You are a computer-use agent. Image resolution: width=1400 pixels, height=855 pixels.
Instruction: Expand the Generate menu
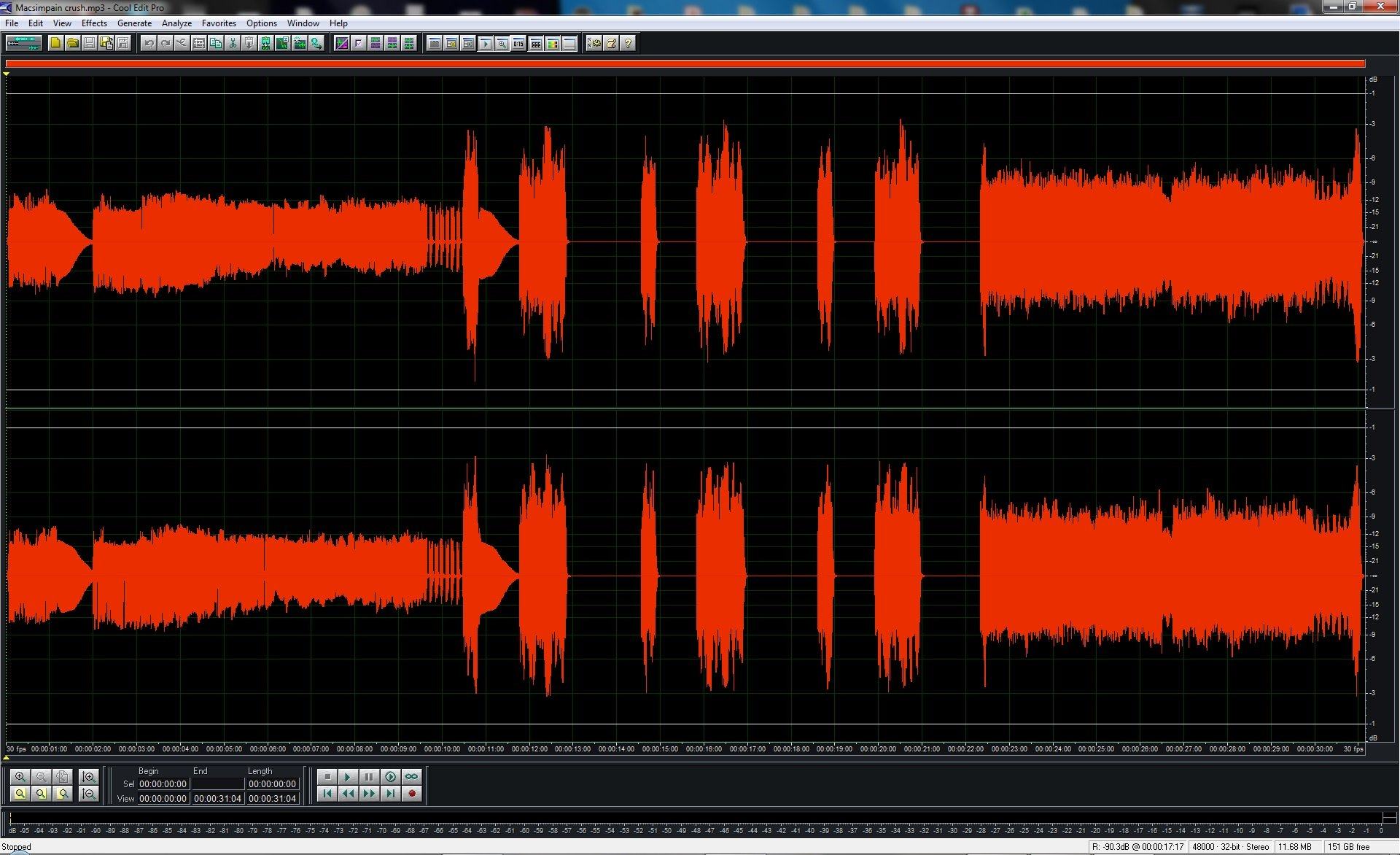click(x=134, y=23)
